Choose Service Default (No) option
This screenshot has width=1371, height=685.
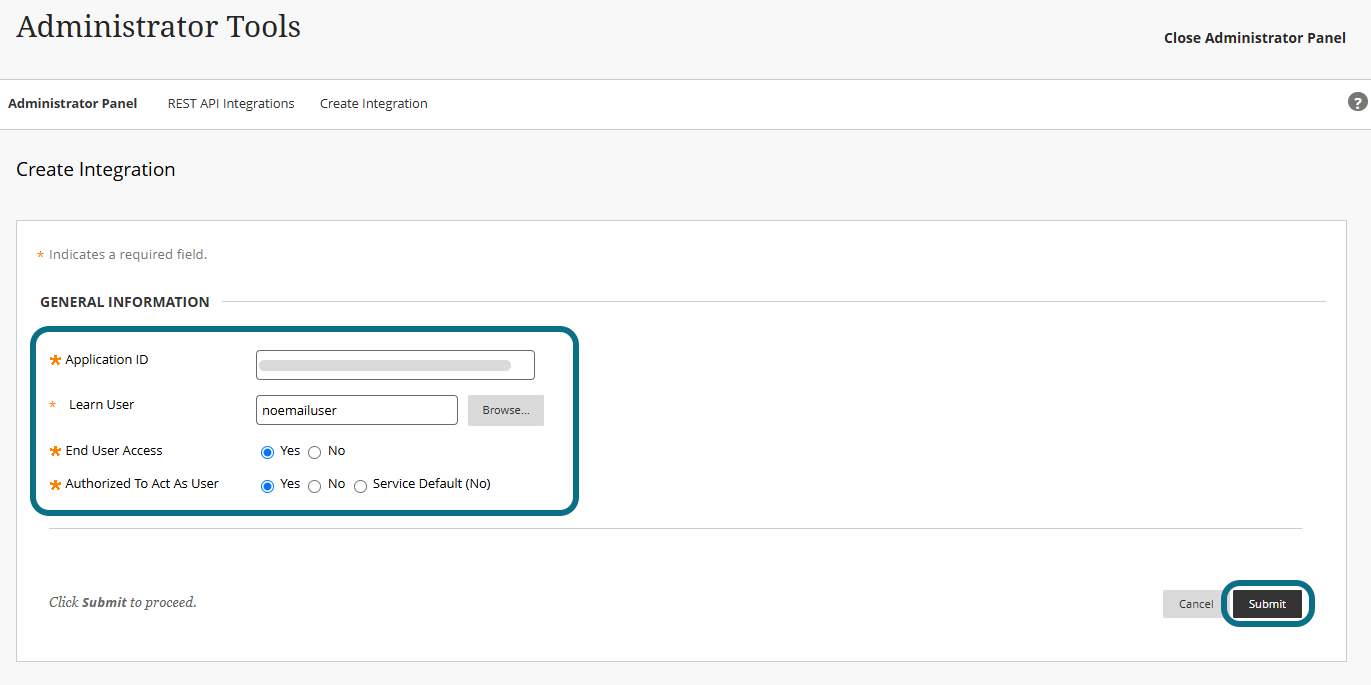click(x=360, y=487)
